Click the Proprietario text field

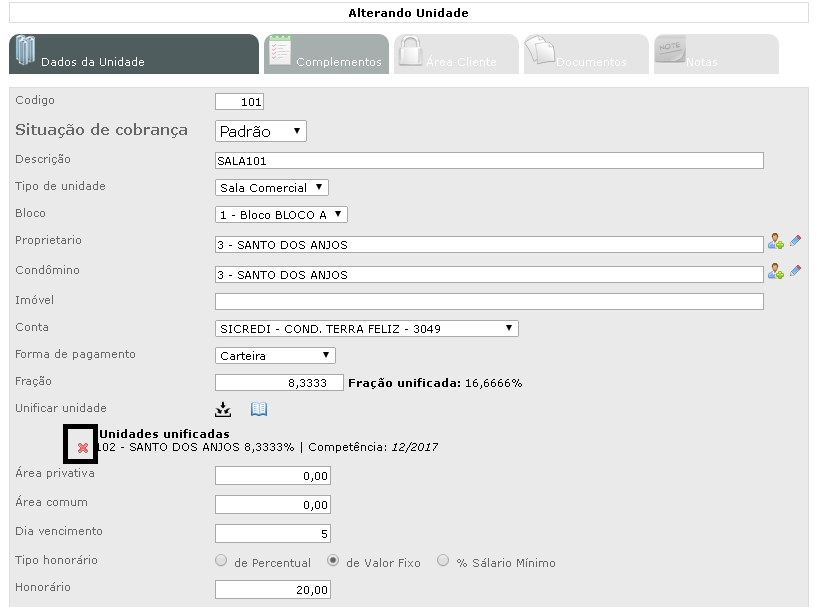pyautogui.click(x=489, y=244)
